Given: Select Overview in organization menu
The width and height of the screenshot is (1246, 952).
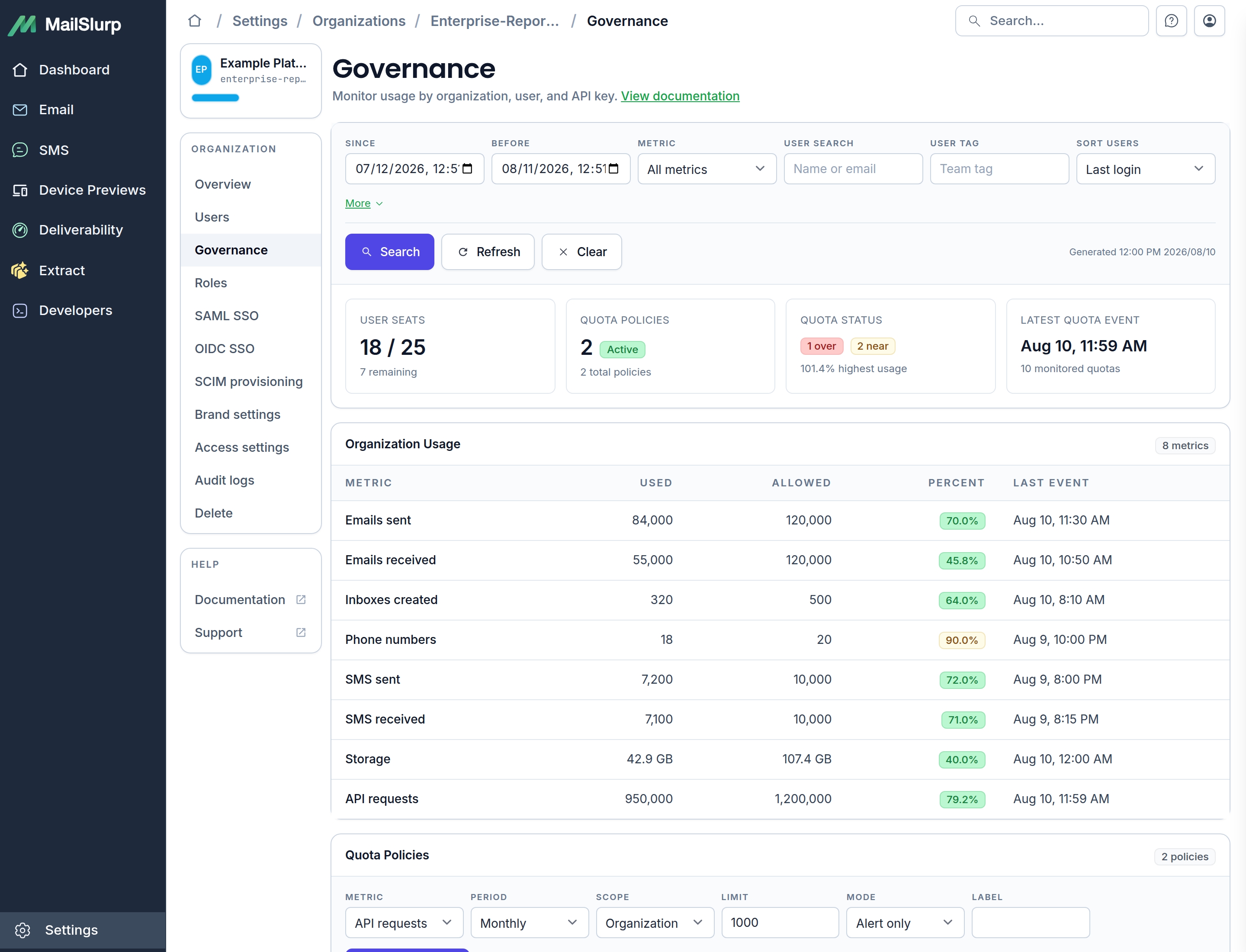Looking at the screenshot, I should pos(250,184).
